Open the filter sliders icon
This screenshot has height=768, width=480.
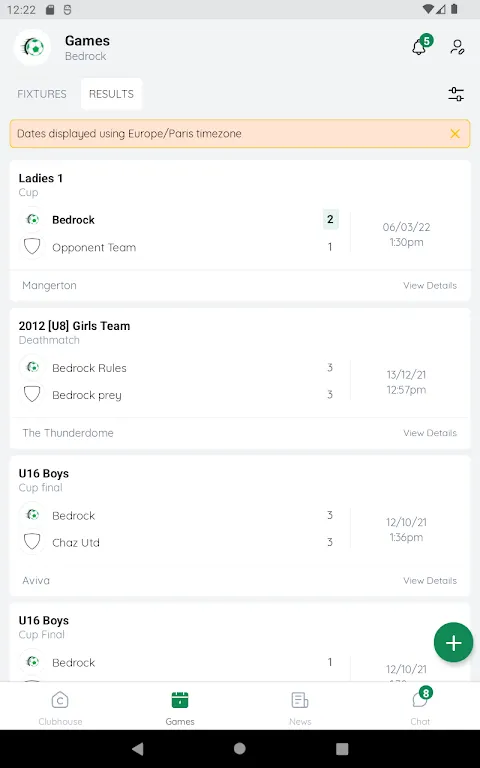pos(456,94)
